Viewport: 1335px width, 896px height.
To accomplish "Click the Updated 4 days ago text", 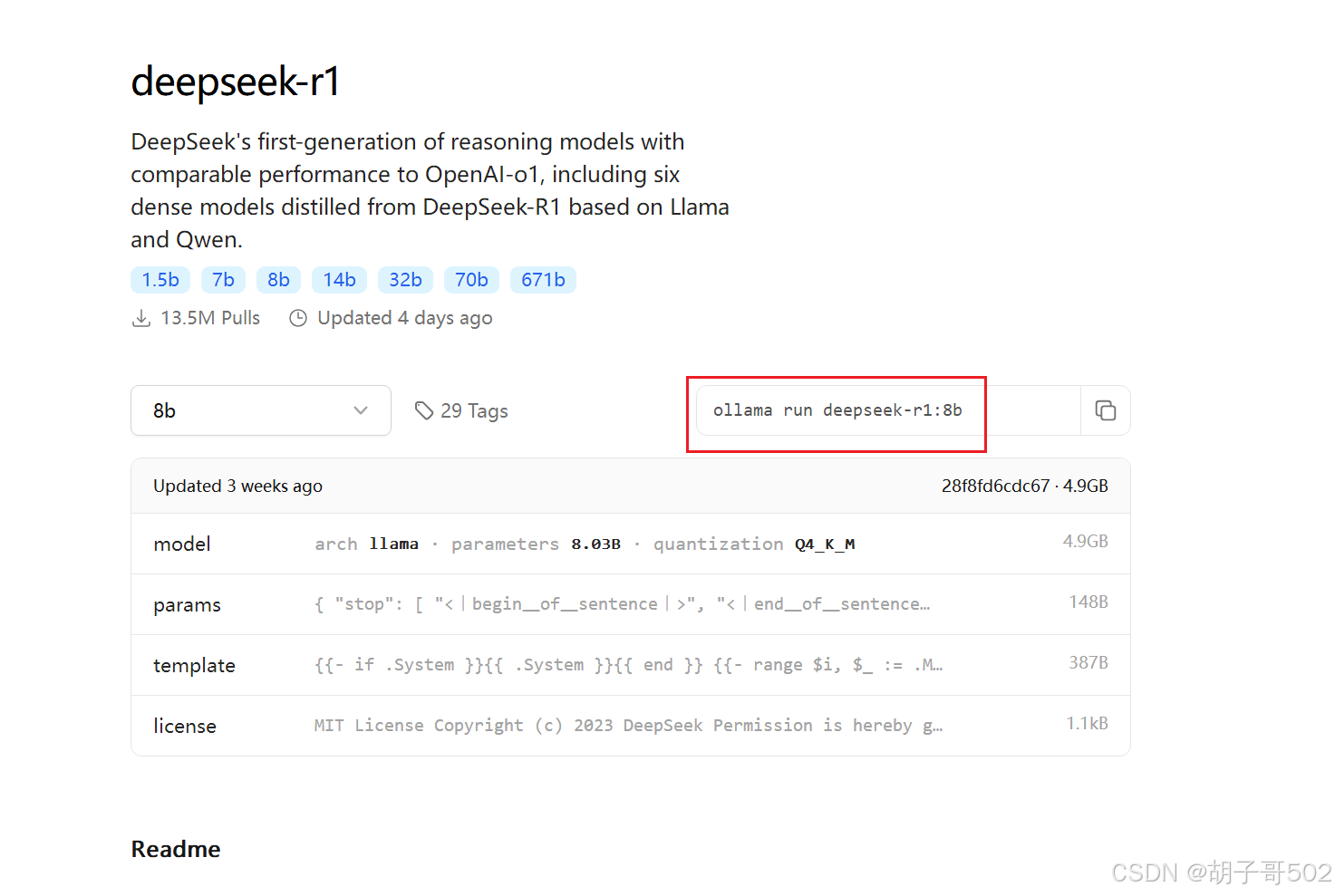I will click(405, 318).
